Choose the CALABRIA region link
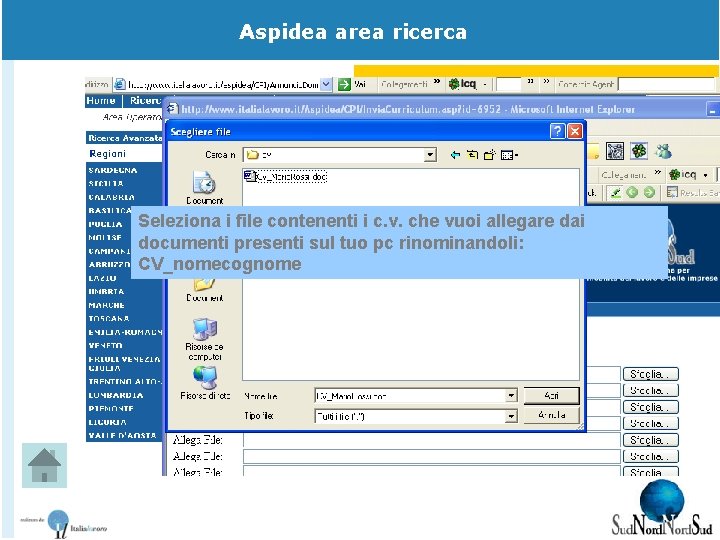The image size is (720, 540). pos(112,197)
